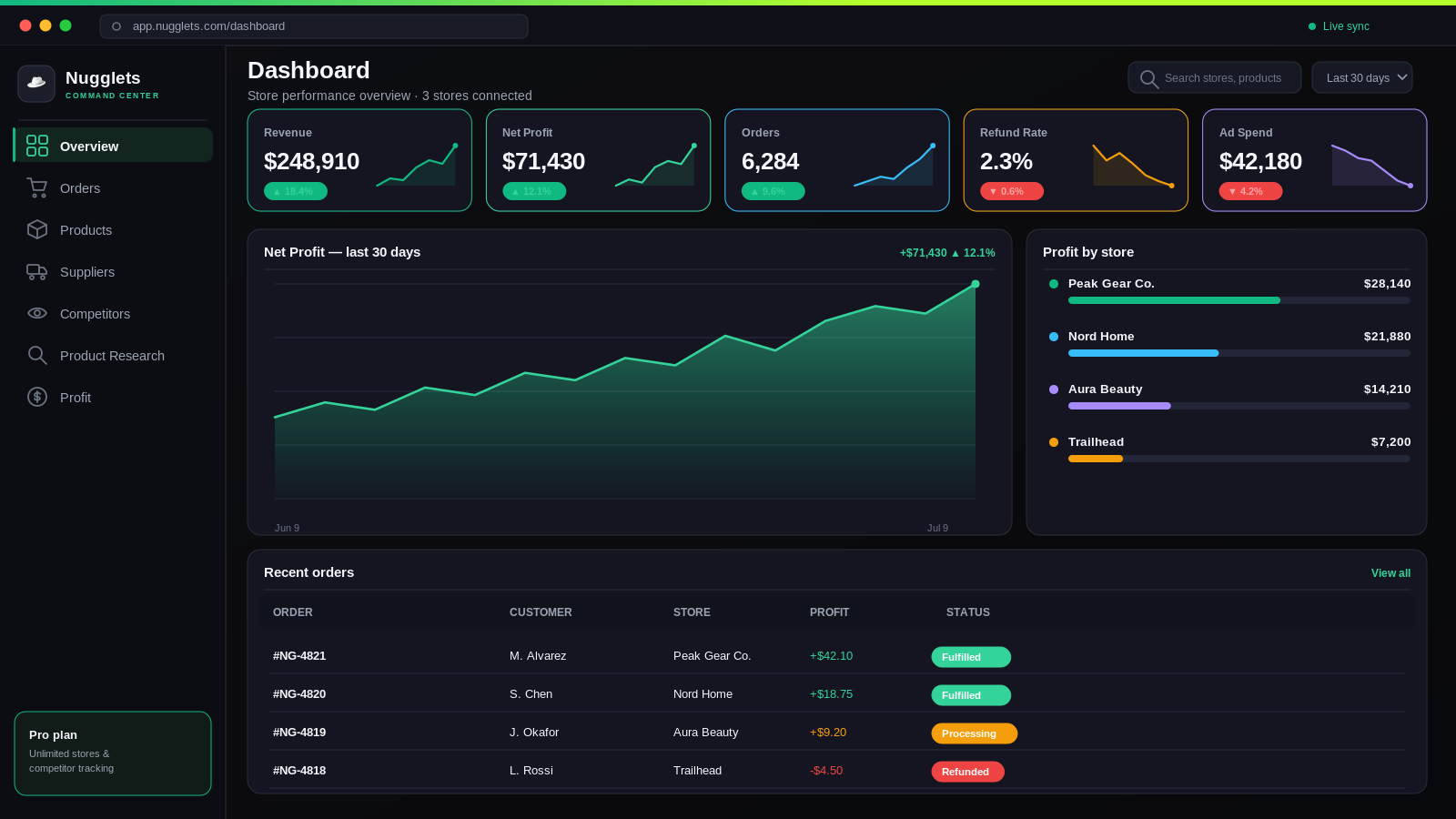Screen dimensions: 1456x819
Task: Click Nord Home profit progress bar
Action: click(x=1239, y=353)
